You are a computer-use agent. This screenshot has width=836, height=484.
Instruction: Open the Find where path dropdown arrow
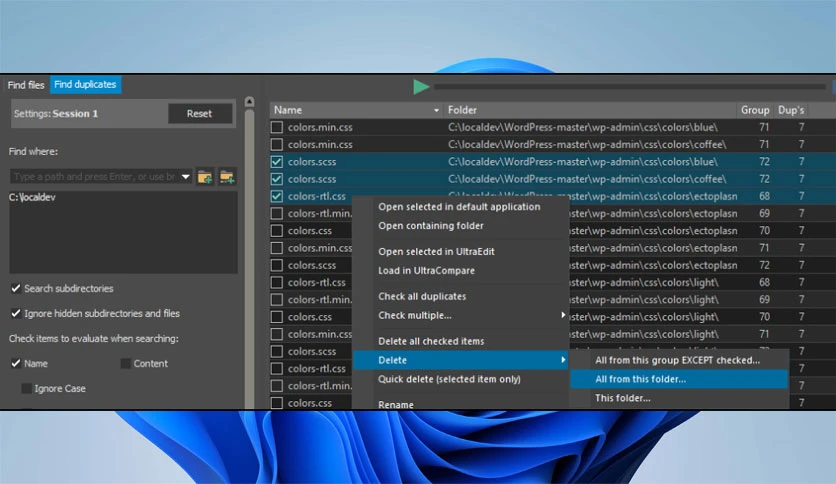pyautogui.click(x=185, y=176)
